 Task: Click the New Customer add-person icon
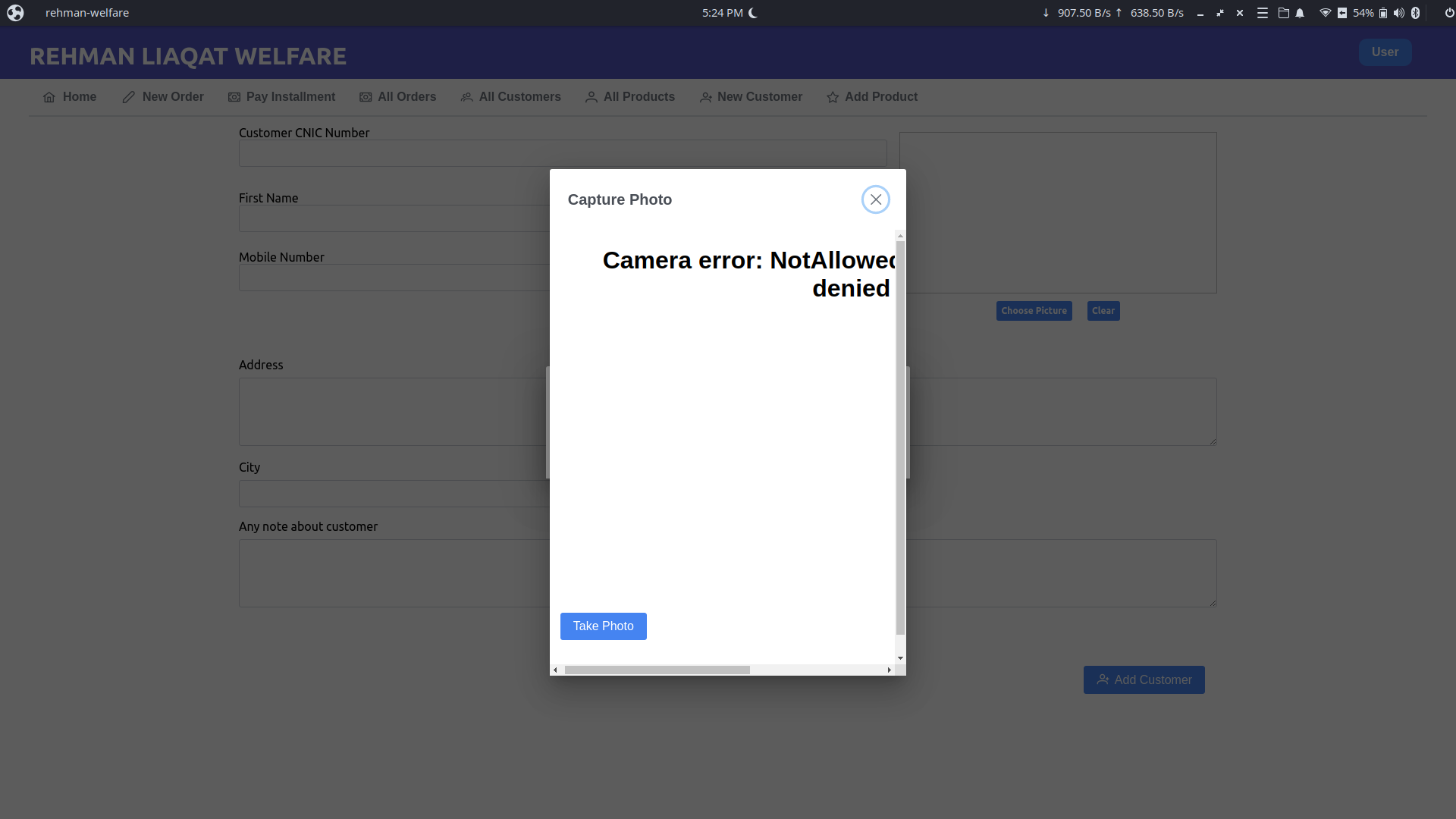(x=706, y=97)
